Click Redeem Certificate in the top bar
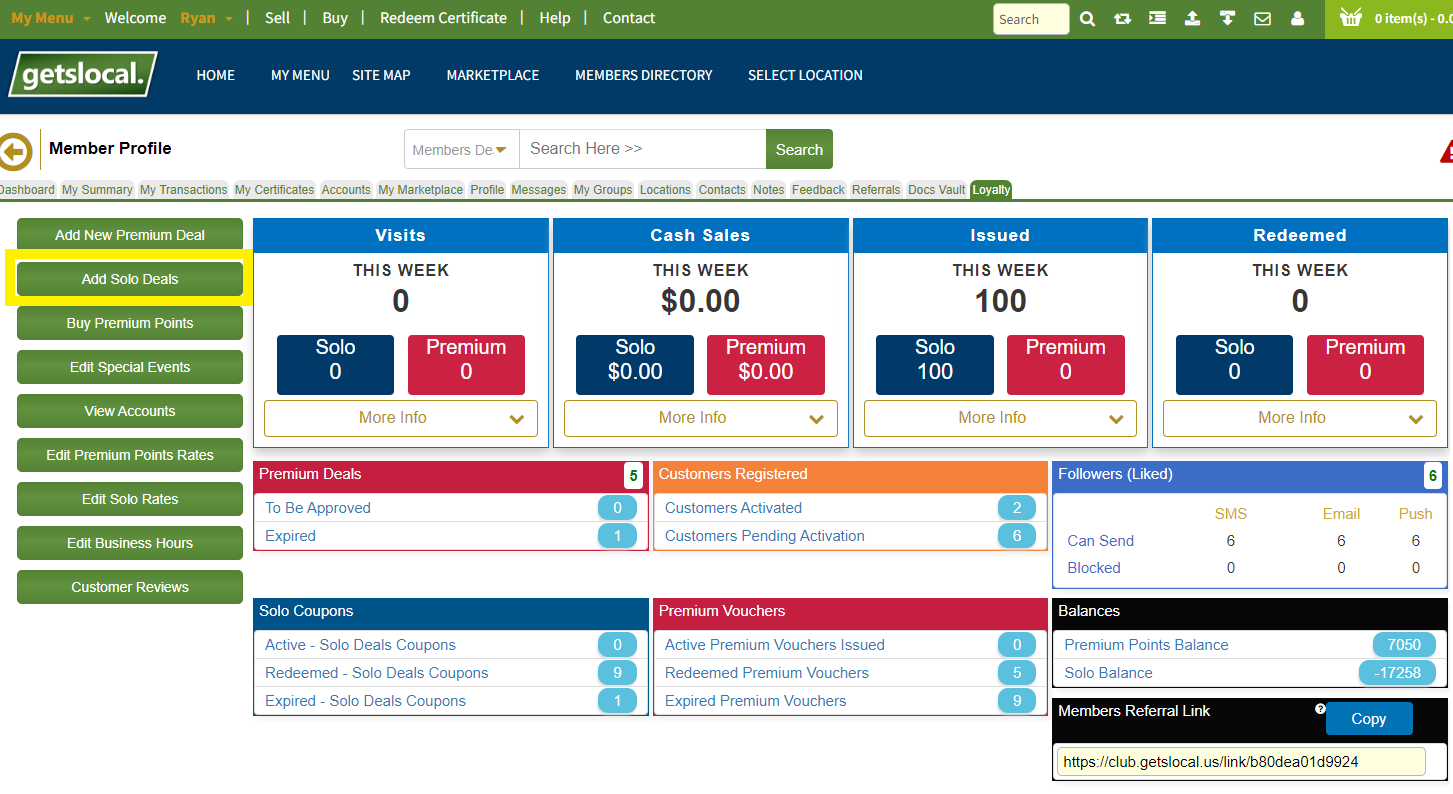The width and height of the screenshot is (1453, 794). click(x=444, y=18)
